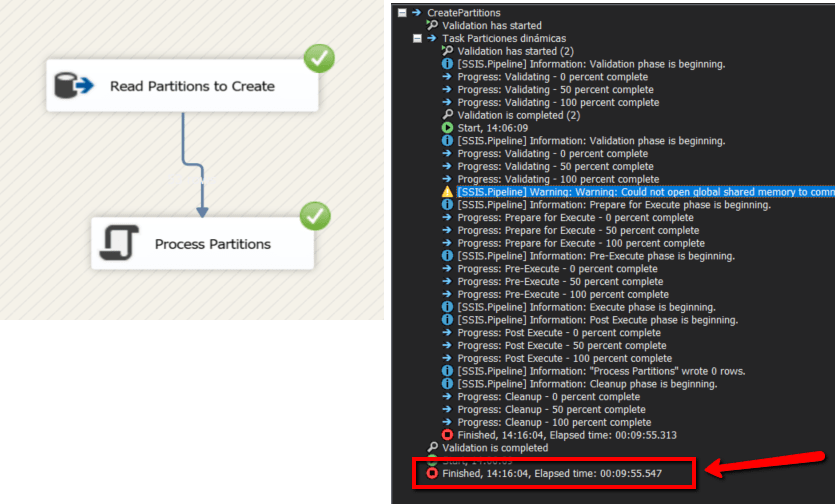Viewport: 836px width, 504px height.
Task: Click info icon beside Execute phase is beginning
Action: pos(447,307)
